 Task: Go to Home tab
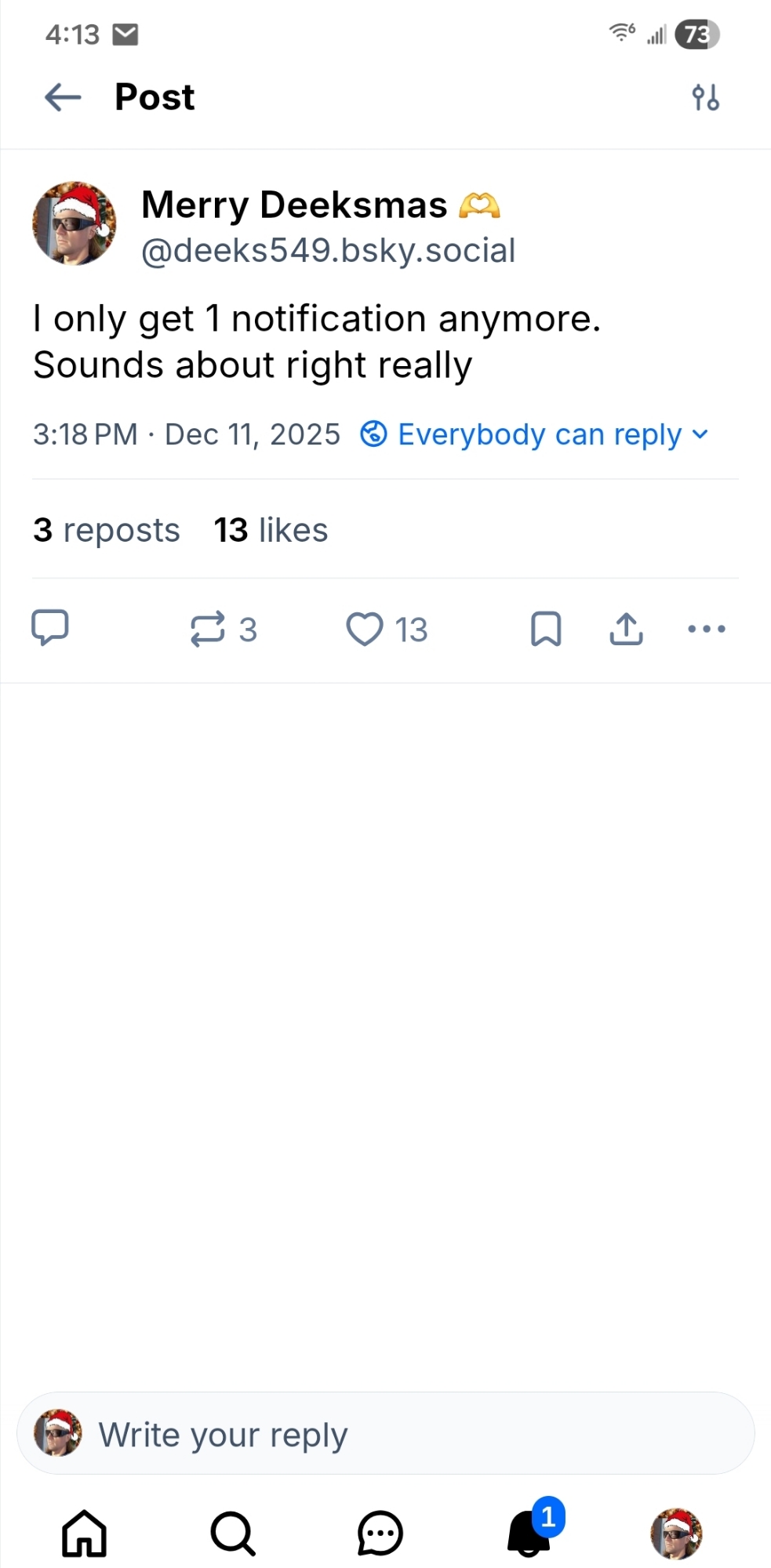pyautogui.click(x=84, y=1534)
